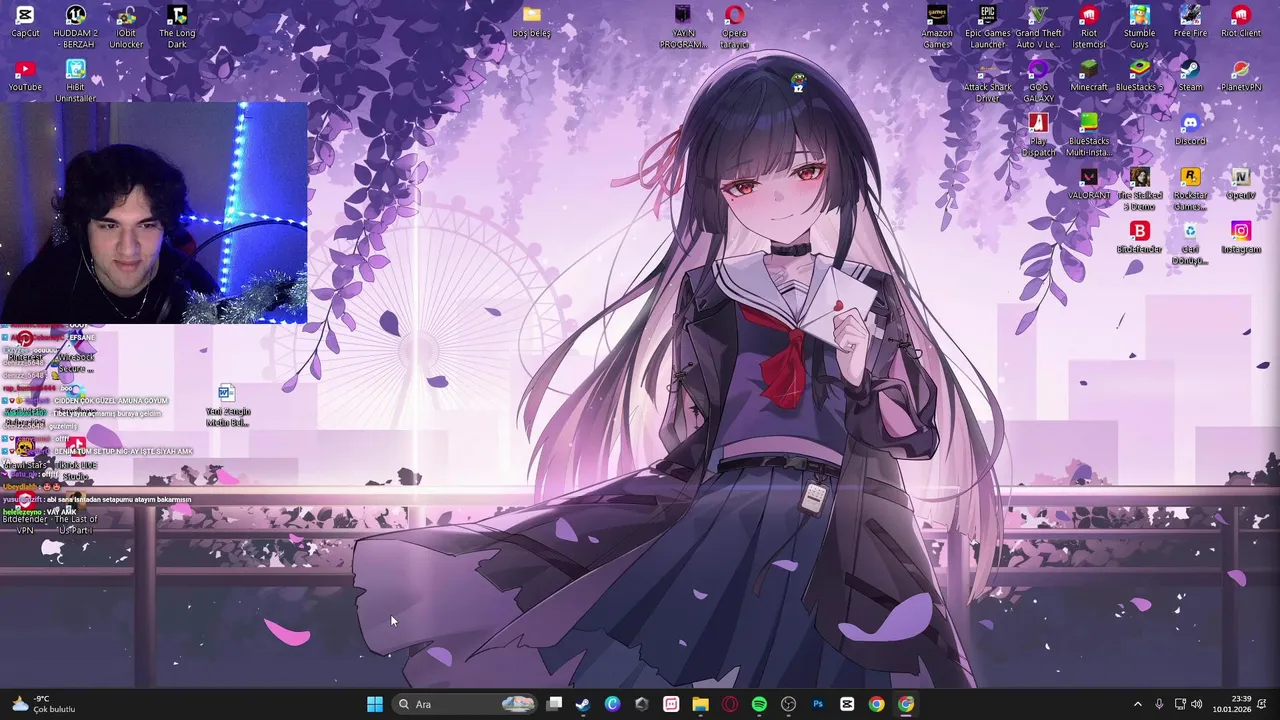Screen dimensions: 1280x720
Task: Select the Instagram desktop shortcut
Action: point(1241,238)
